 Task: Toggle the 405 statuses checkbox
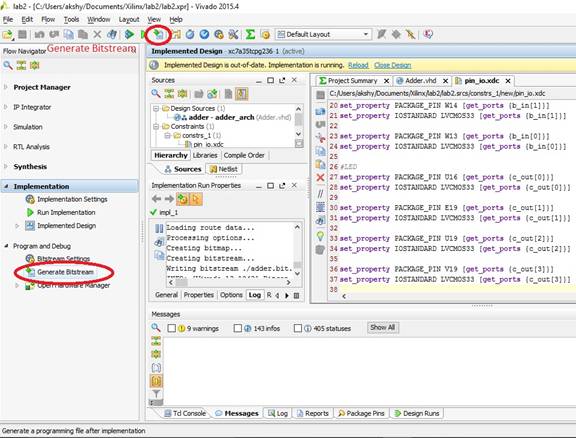298,328
